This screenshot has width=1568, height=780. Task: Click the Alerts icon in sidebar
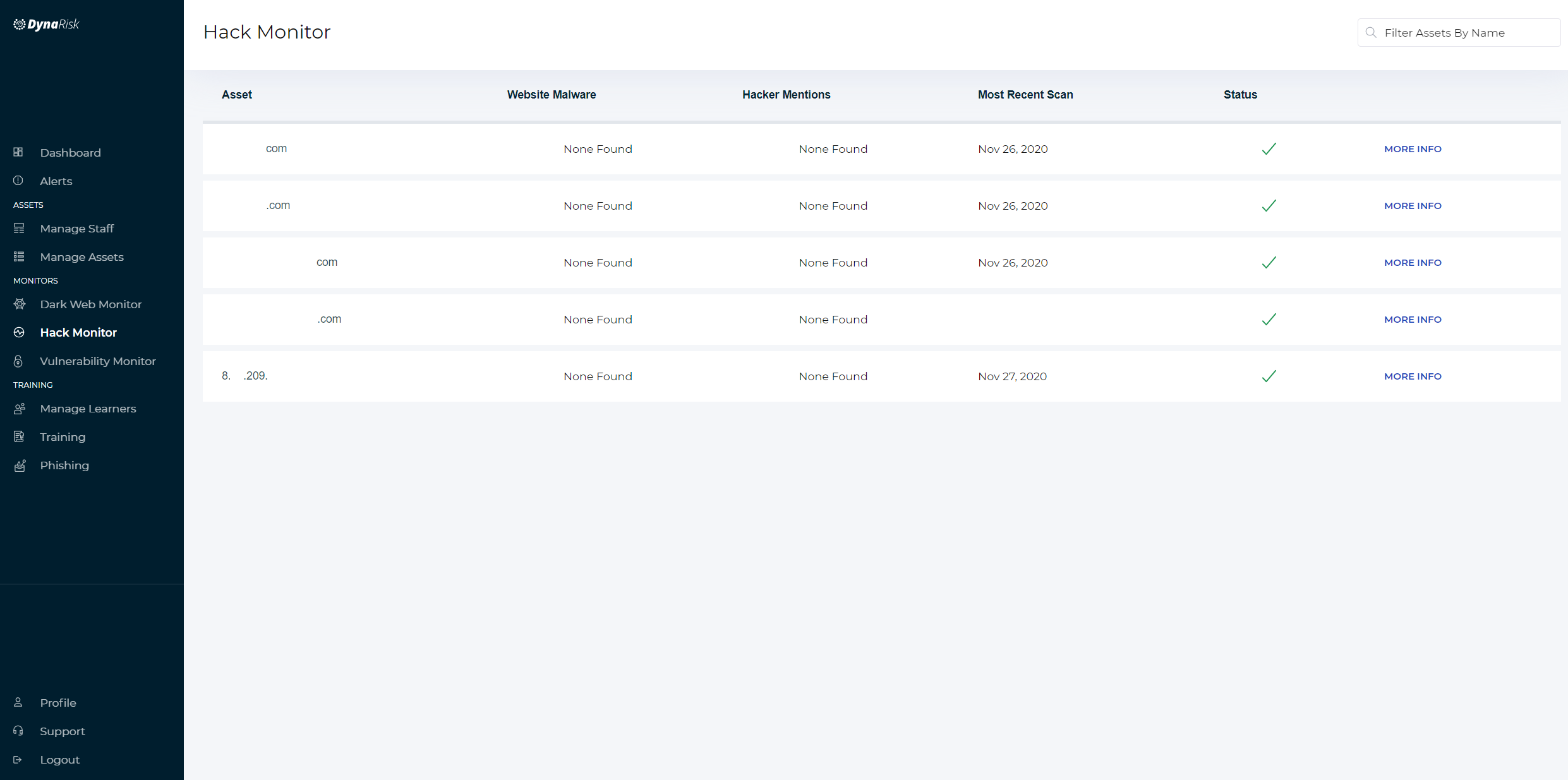click(x=18, y=181)
